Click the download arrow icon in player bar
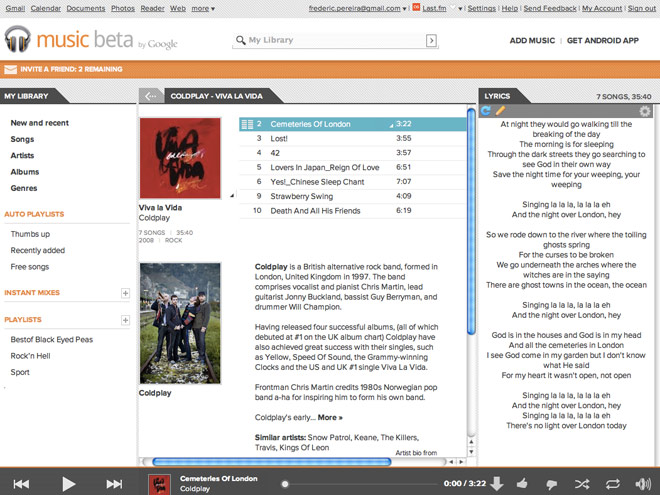 click(x=497, y=484)
